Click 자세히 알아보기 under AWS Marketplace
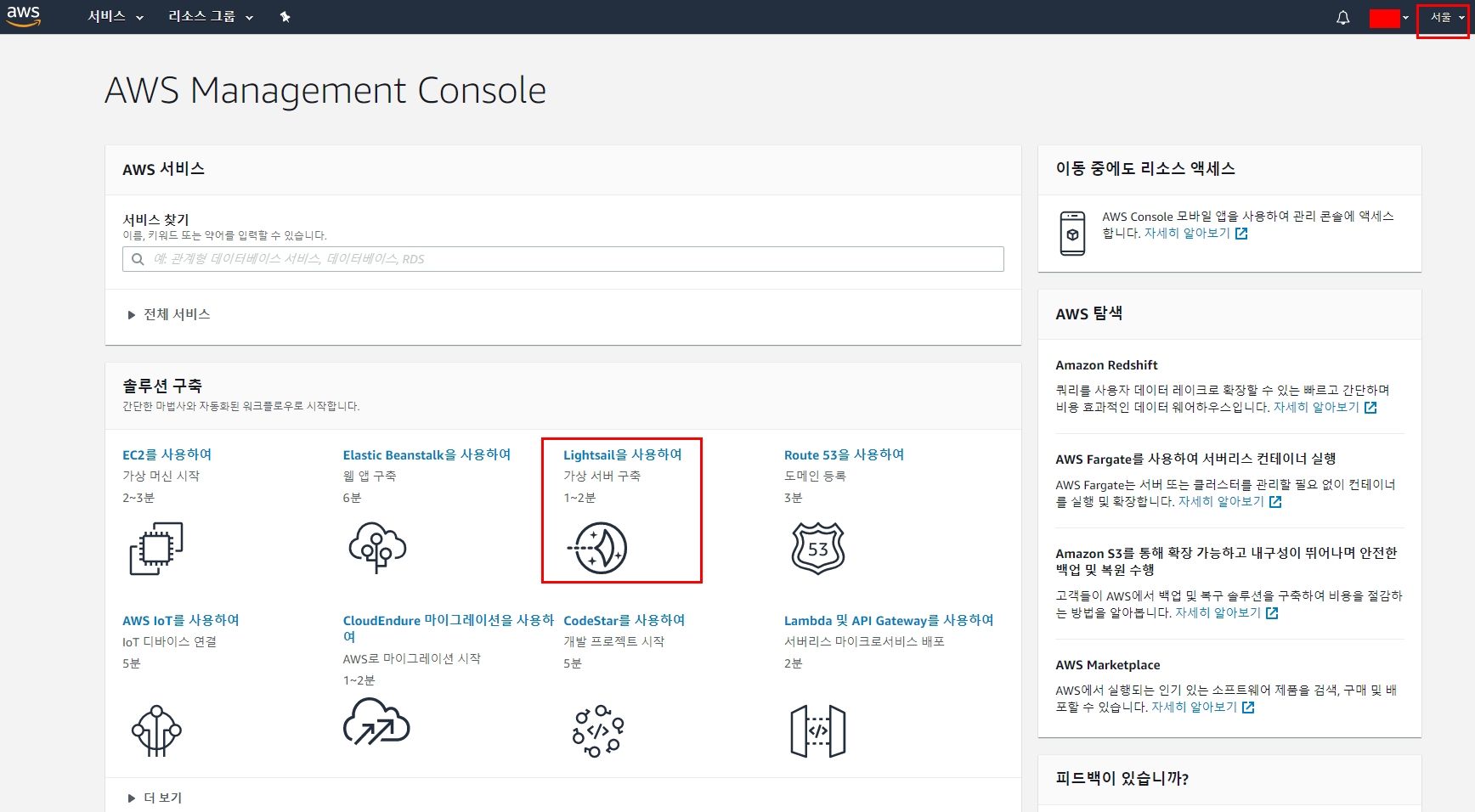The image size is (1475, 812). click(1194, 707)
